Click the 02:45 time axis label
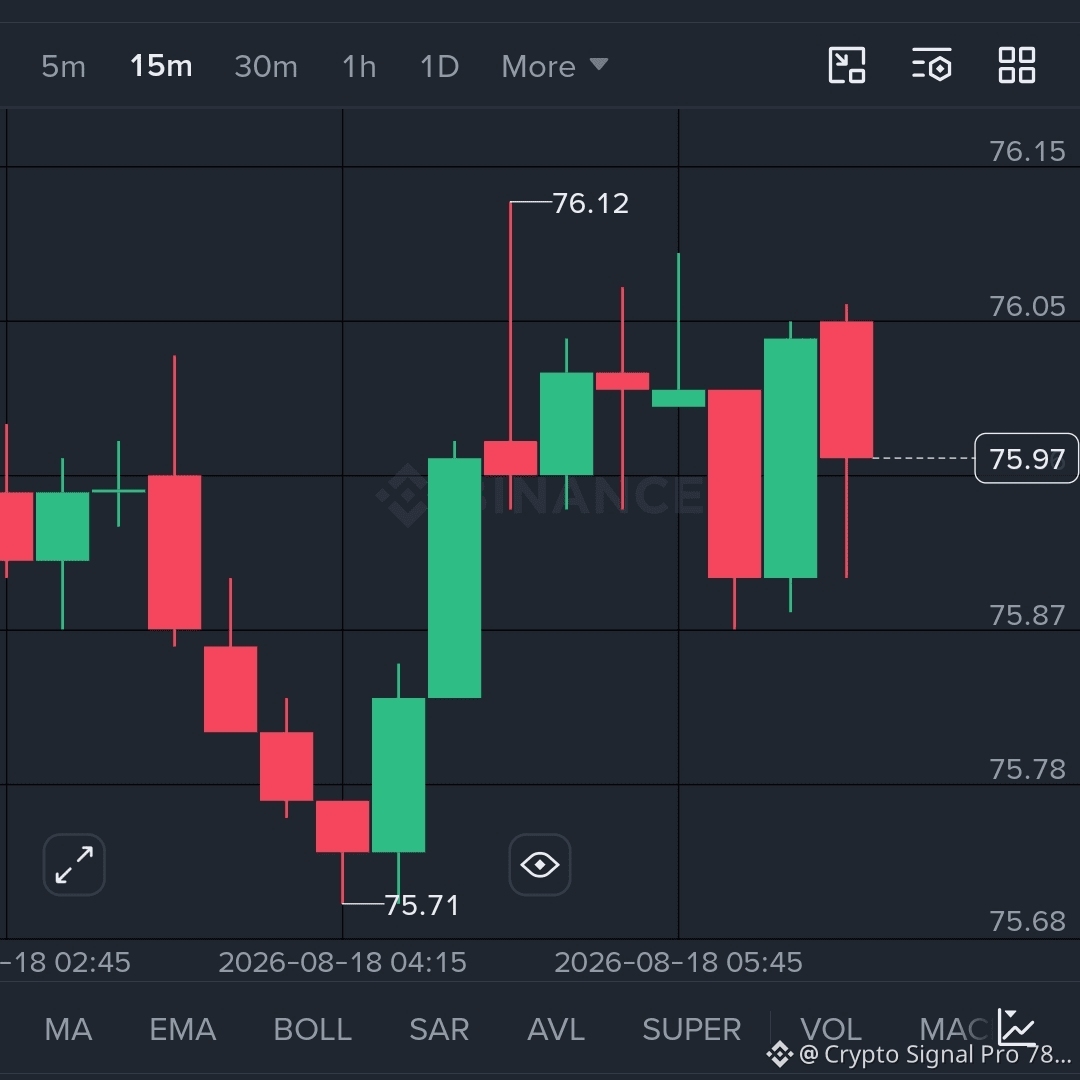The height and width of the screenshot is (1080, 1080). 65,962
